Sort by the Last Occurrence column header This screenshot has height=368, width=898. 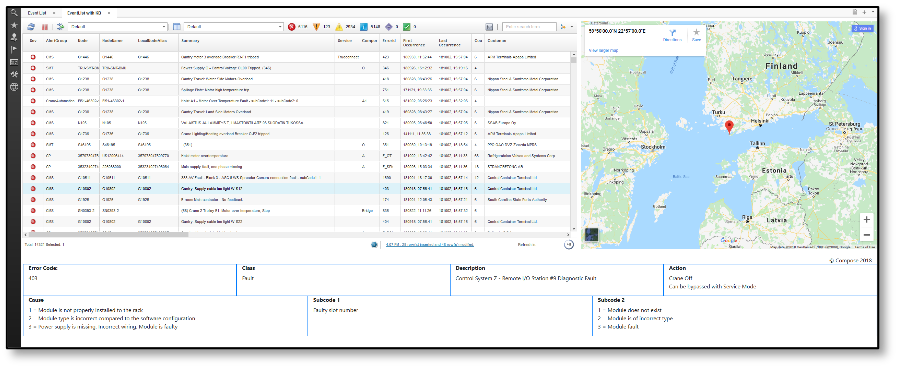tap(454, 41)
